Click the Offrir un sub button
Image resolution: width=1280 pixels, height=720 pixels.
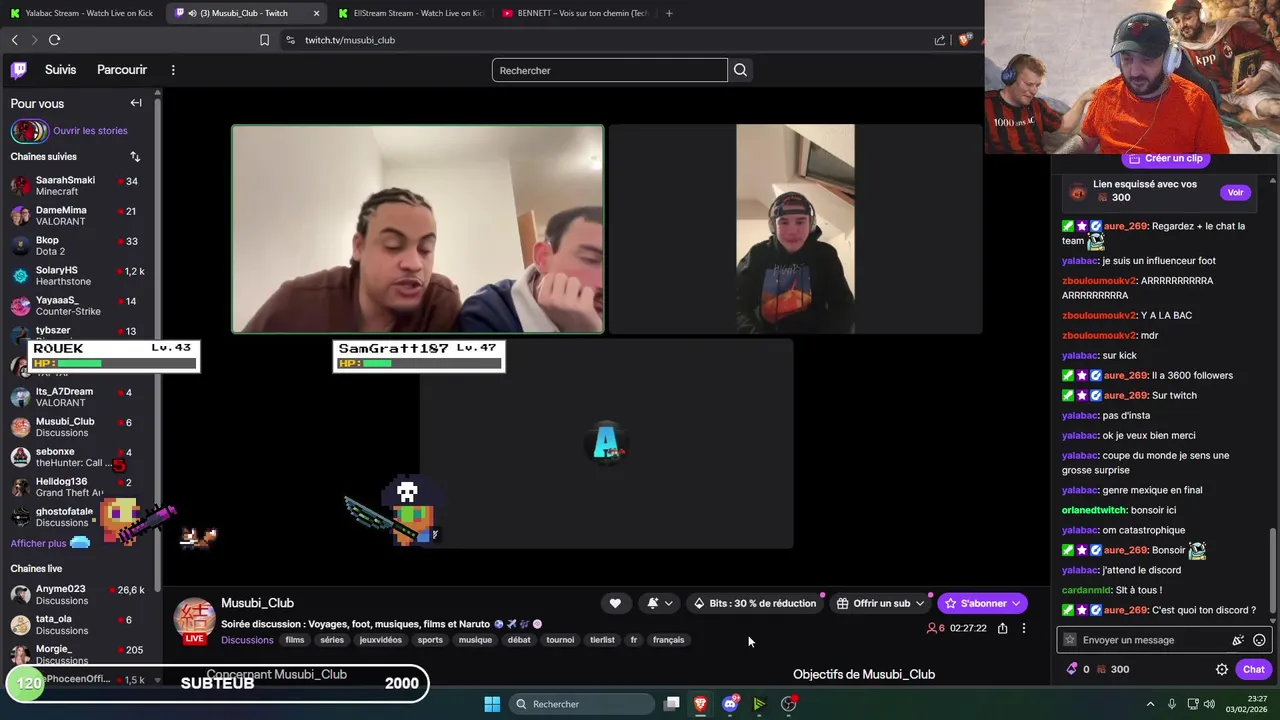pyautogui.click(x=881, y=603)
